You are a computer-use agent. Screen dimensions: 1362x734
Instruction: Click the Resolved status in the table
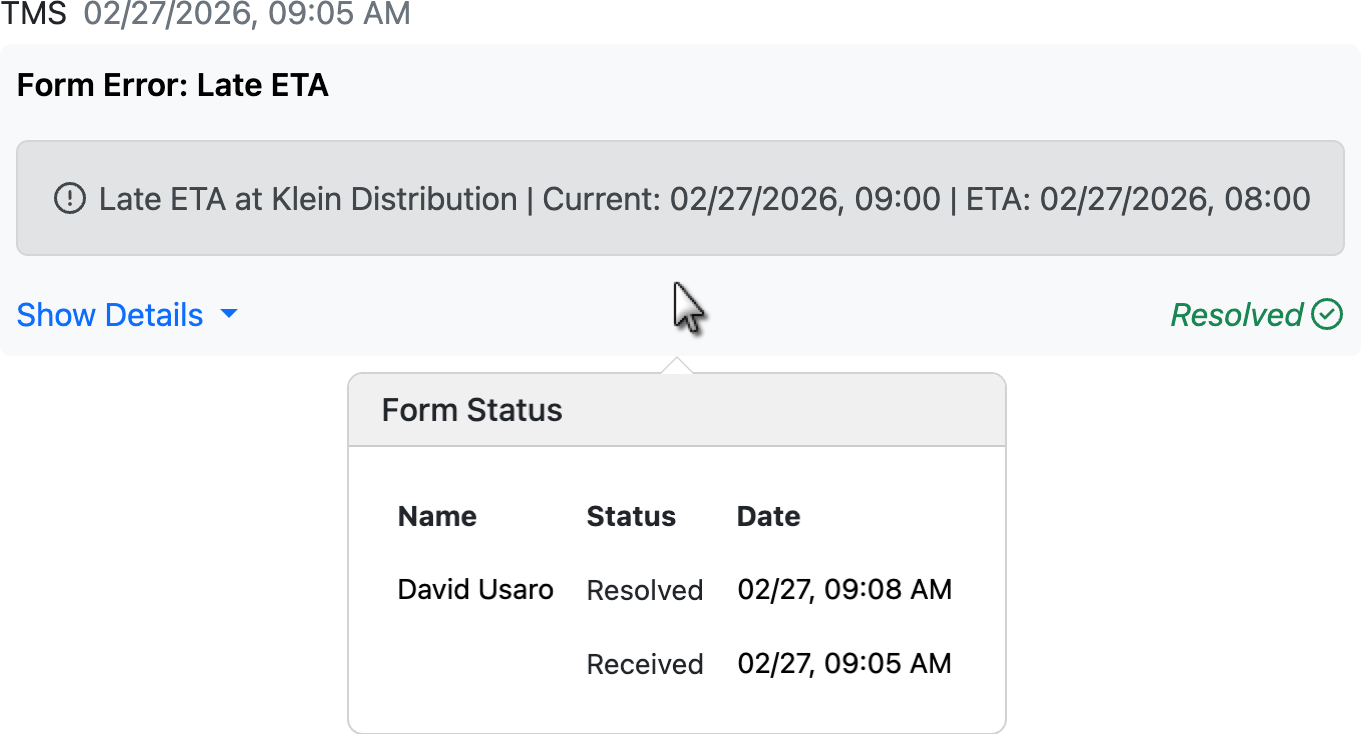[x=645, y=590]
